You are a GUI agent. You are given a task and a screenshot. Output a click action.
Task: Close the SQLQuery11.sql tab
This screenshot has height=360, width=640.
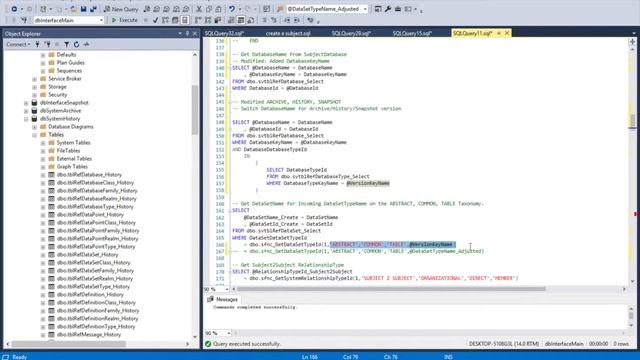[507, 33]
